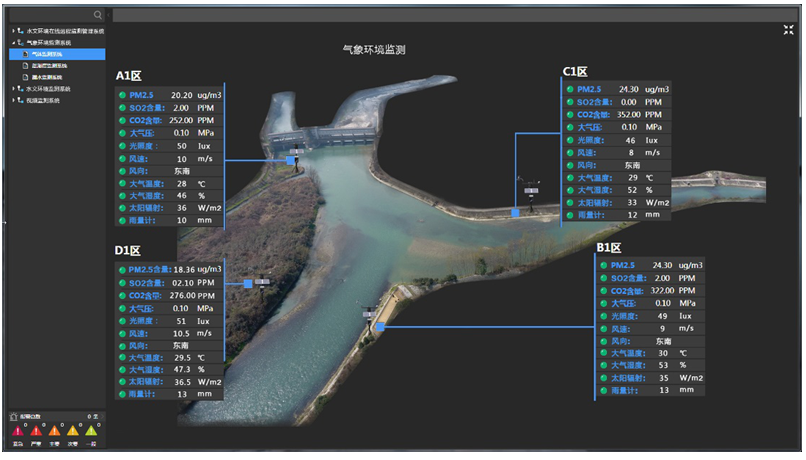The image size is (806, 460).
Task: Click the alarm siren icon in alarm header
Action: point(12,415)
